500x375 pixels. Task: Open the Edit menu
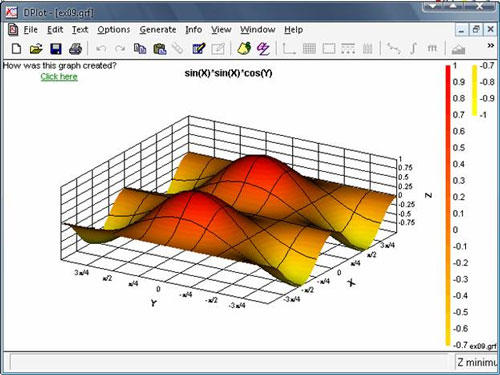55,30
